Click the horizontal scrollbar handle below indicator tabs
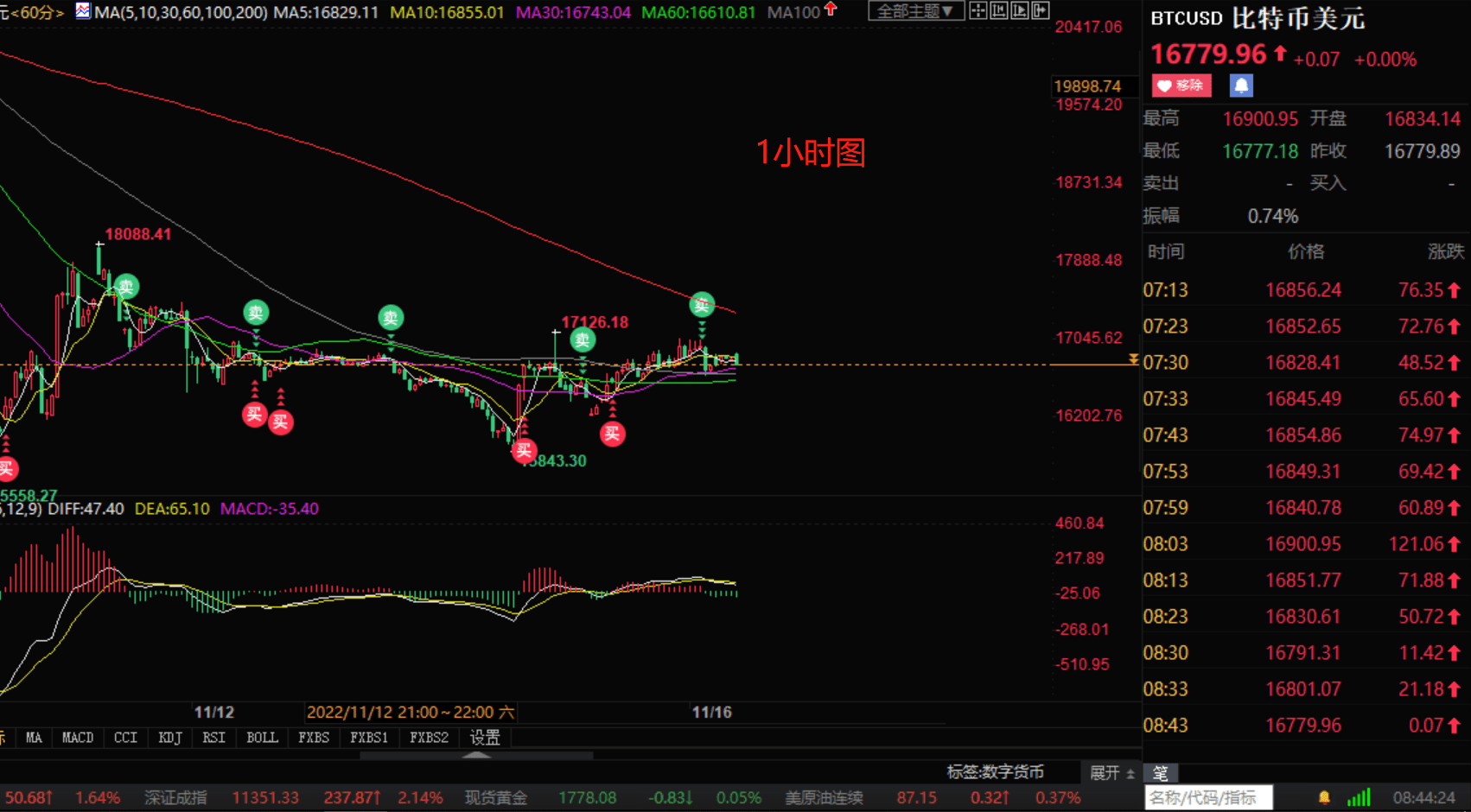 [476, 756]
